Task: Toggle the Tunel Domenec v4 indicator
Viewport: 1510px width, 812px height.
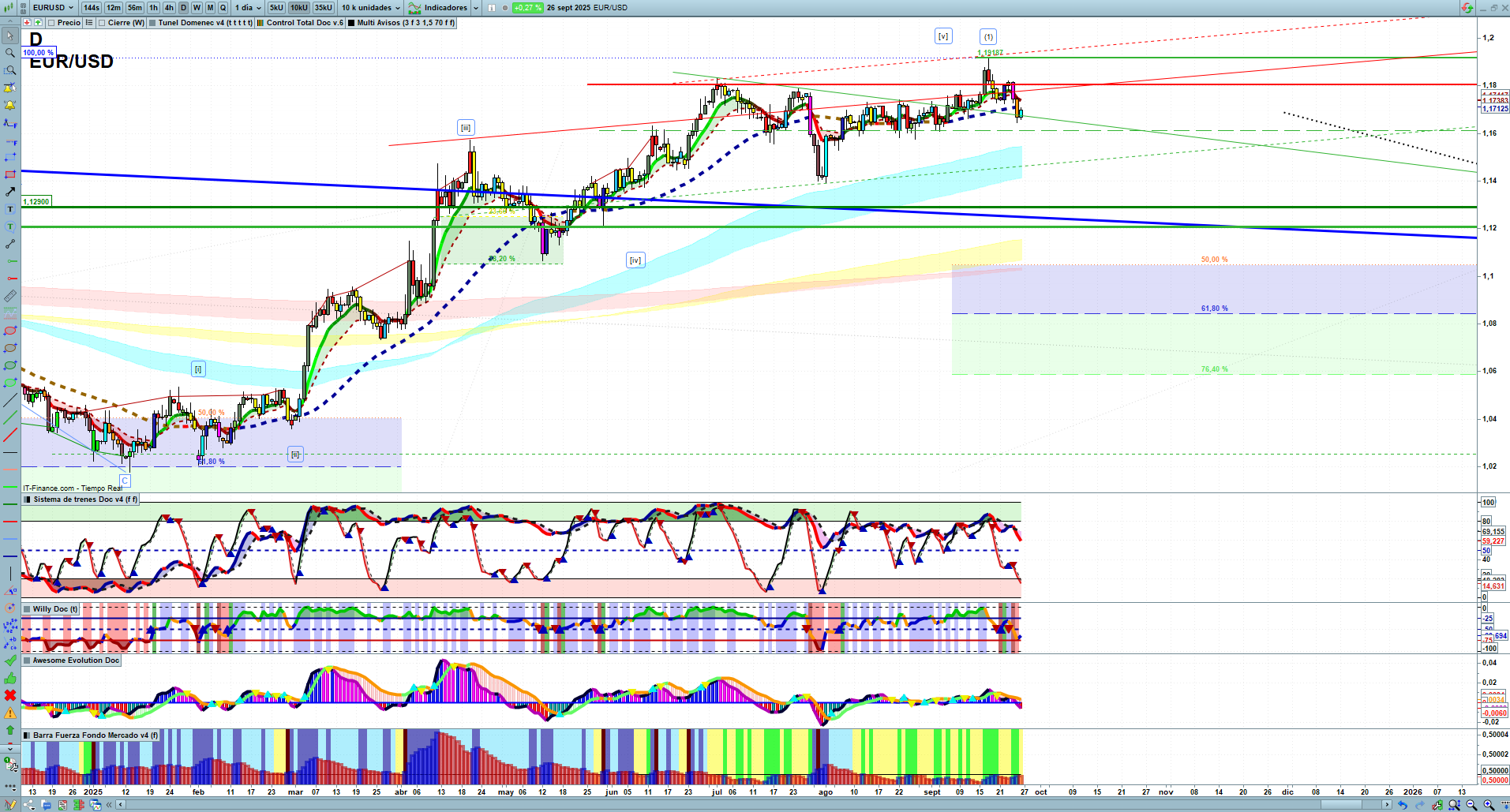Action: (x=152, y=23)
